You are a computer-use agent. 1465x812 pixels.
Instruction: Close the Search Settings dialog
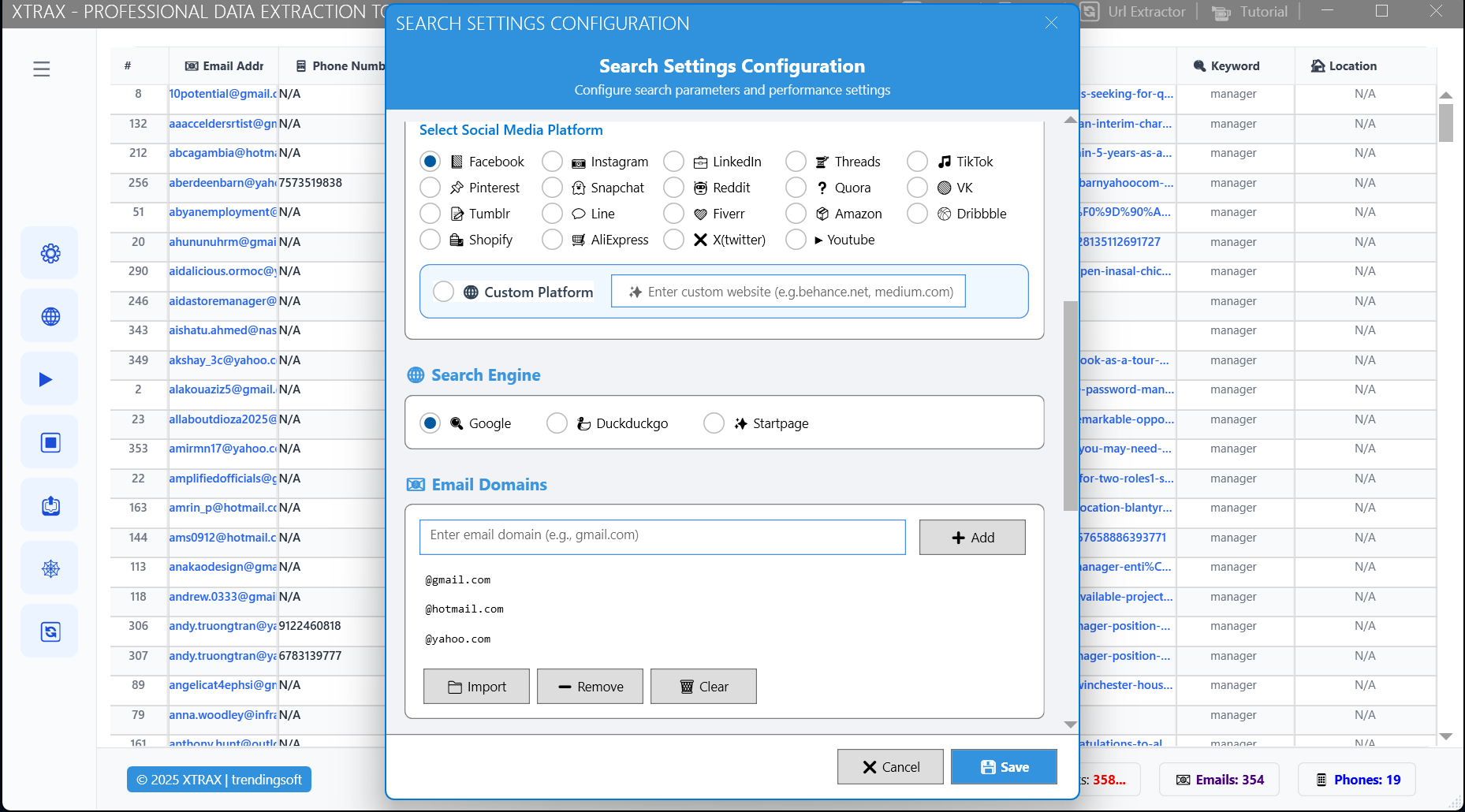[1051, 23]
